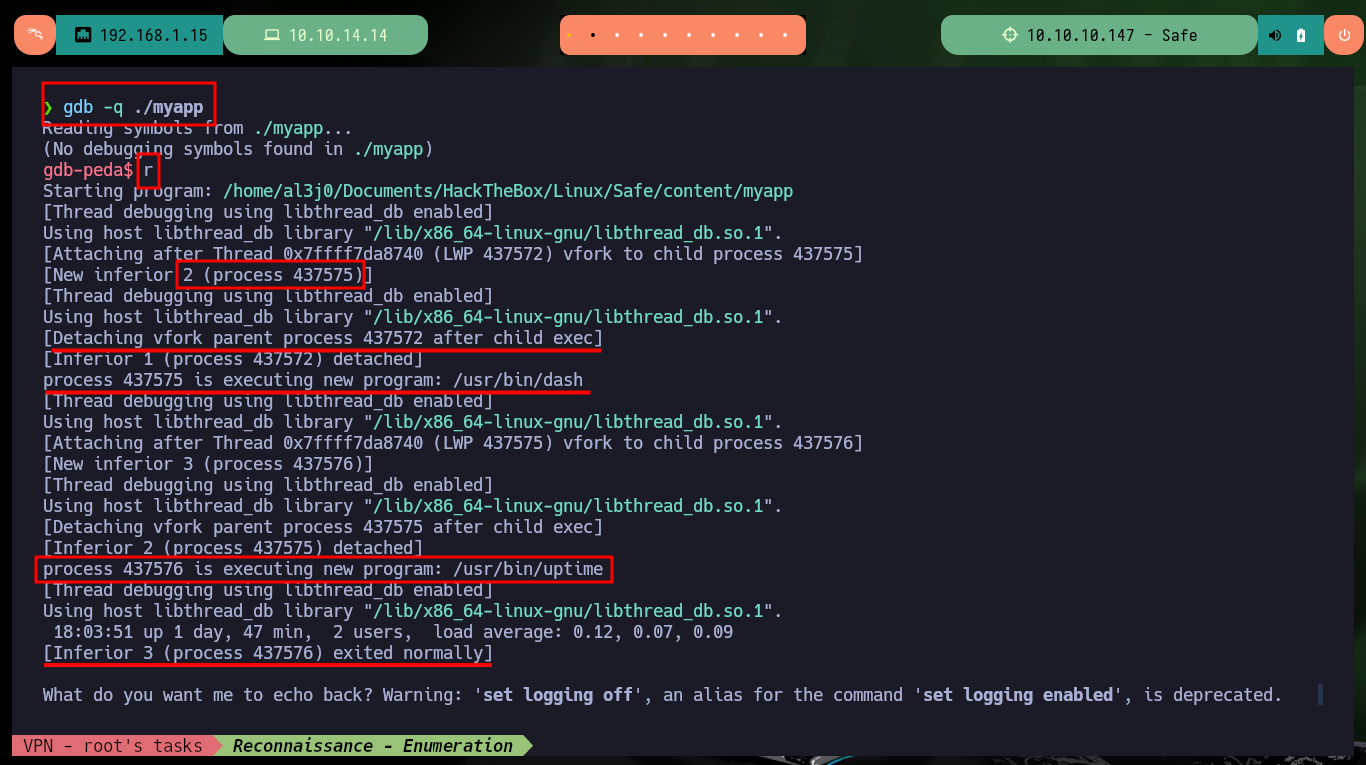Click the ethernet icon beside 192.168.1.15
The width and height of the screenshot is (1366, 765).
(82, 35)
